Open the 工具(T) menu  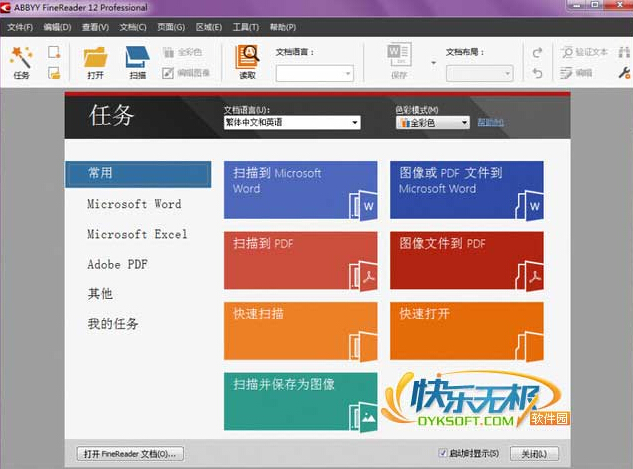click(246, 26)
